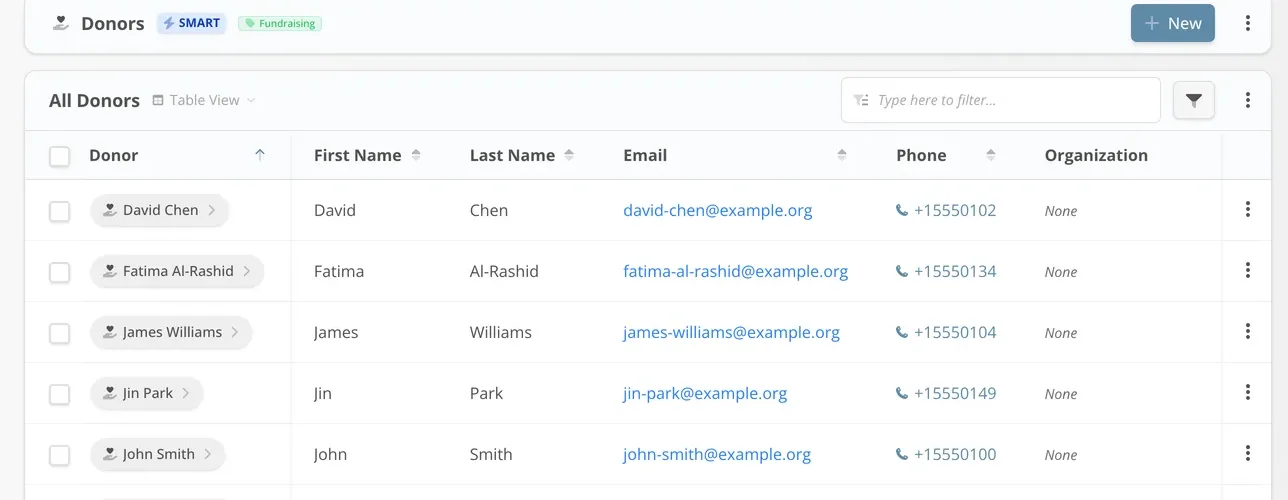Call the +15550102 phone number link
The image size is (1288, 500).
pos(955,210)
